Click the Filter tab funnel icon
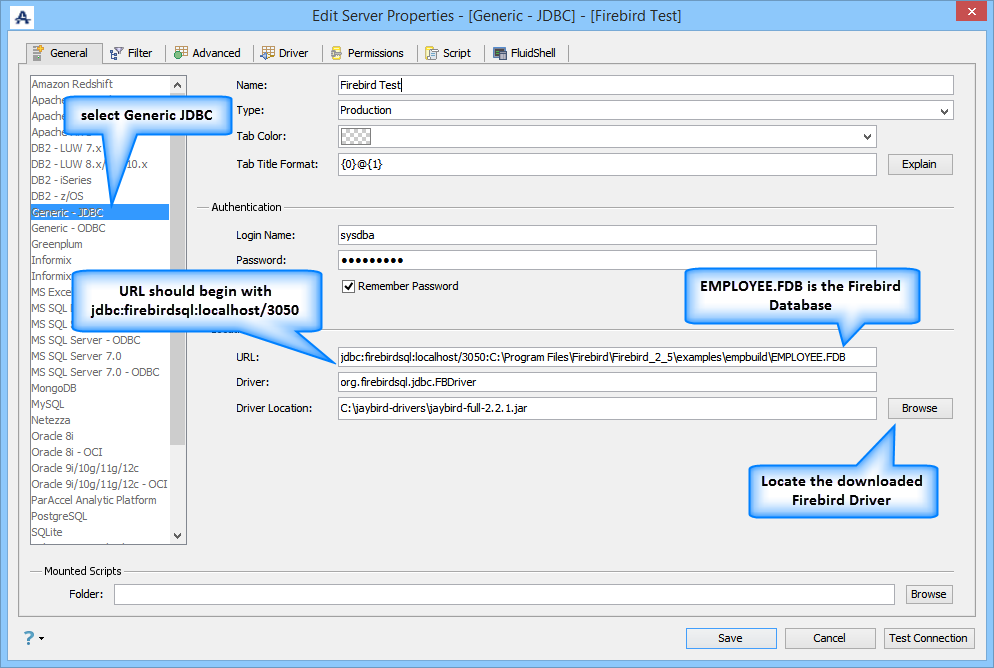The width and height of the screenshot is (994, 668). point(117,53)
